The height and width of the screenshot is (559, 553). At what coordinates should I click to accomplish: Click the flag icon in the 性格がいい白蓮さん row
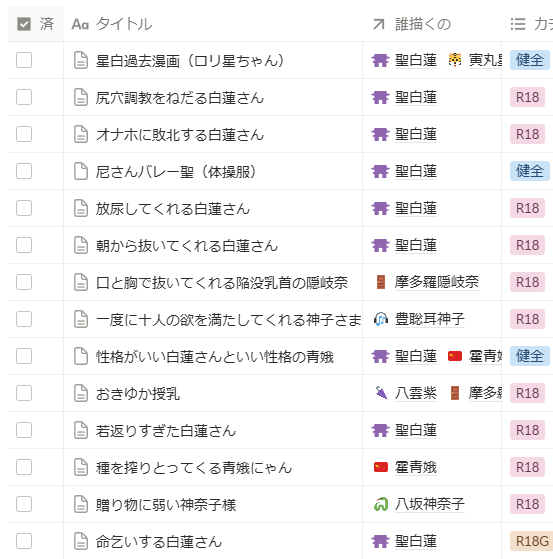tap(455, 356)
